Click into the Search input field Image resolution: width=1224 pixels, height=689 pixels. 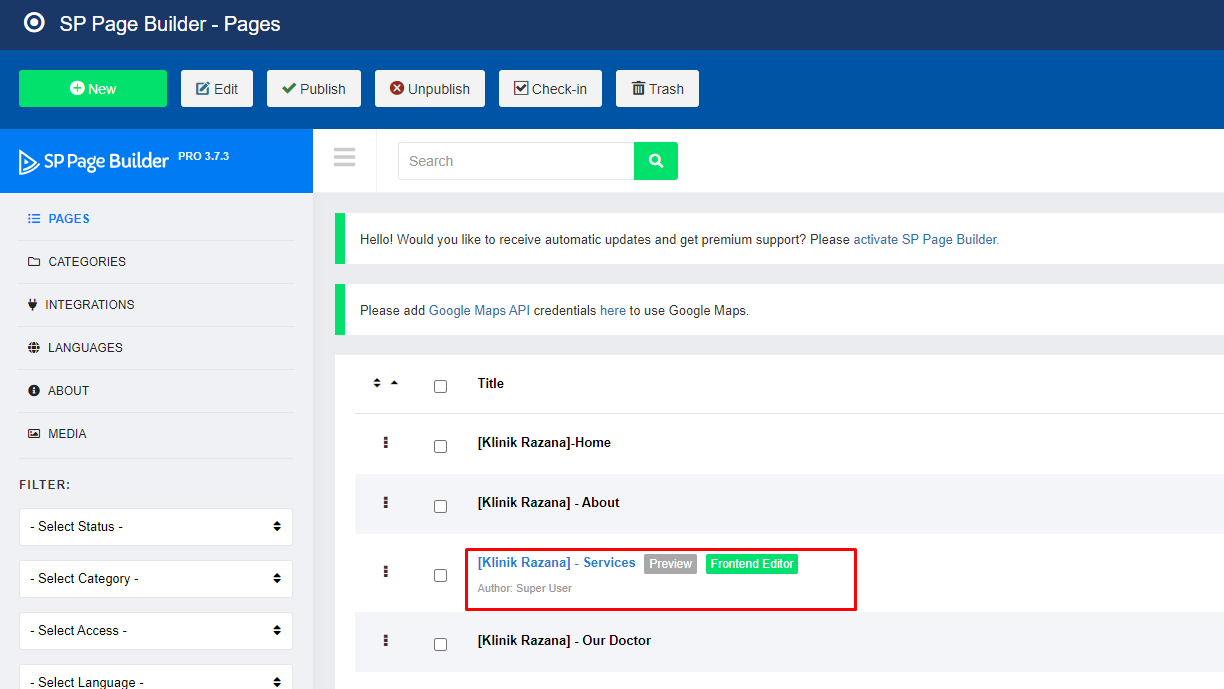(516, 161)
